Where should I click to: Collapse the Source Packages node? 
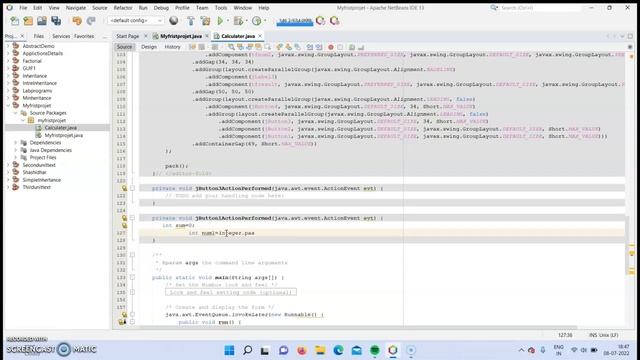16,113
